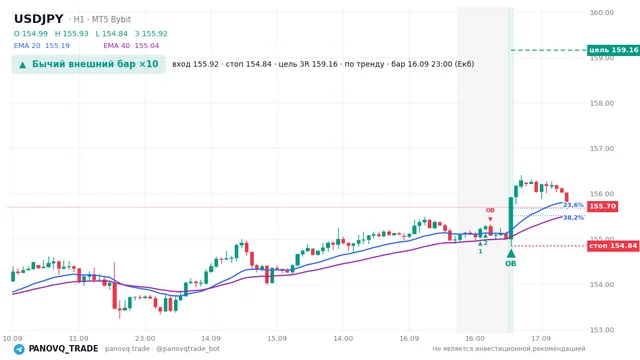The width and height of the screenshot is (640, 360).
Task: Click the USDJPY symbol title
Action: pyautogui.click(x=39, y=19)
